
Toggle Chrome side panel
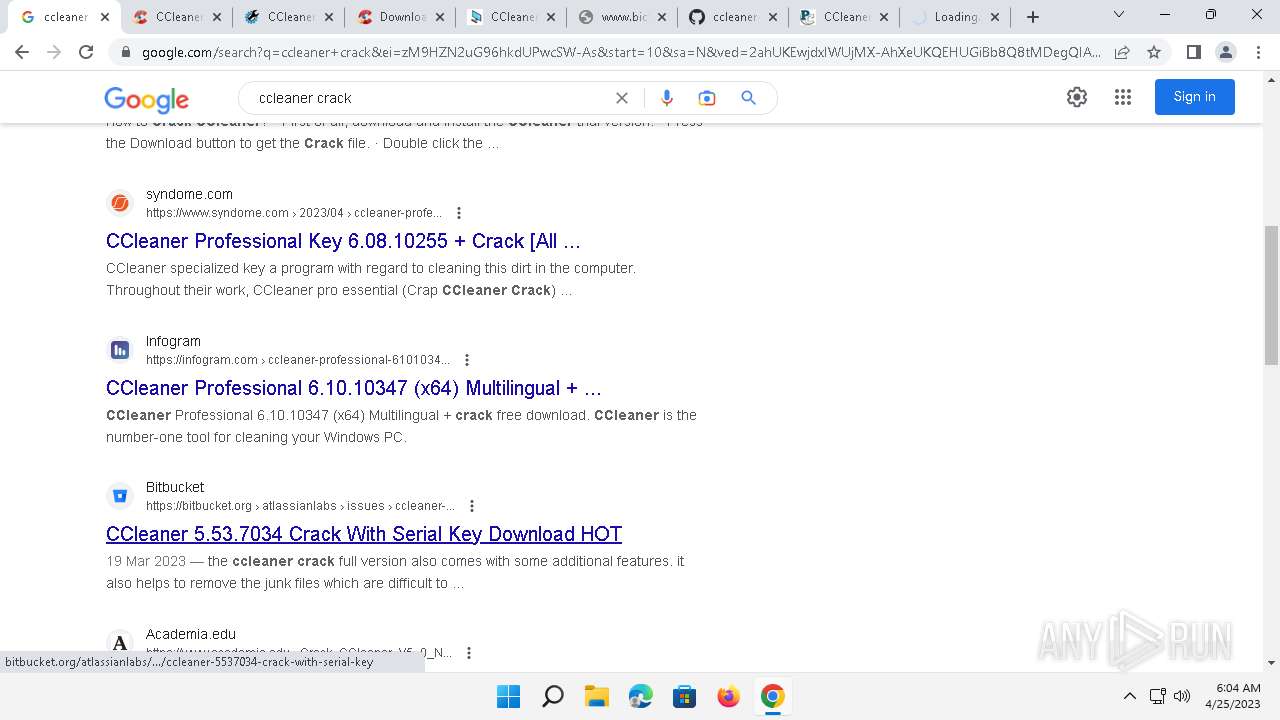[1193, 52]
